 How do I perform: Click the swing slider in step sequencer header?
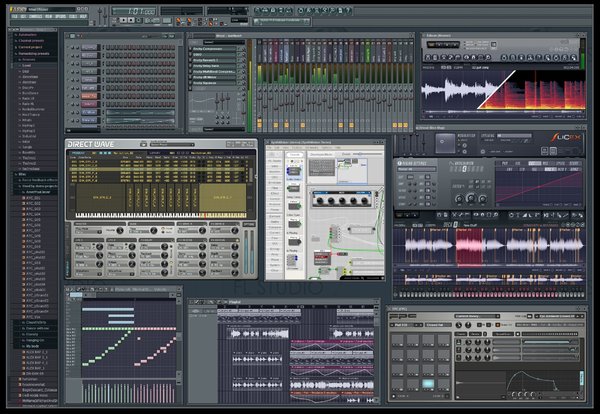pos(153,36)
